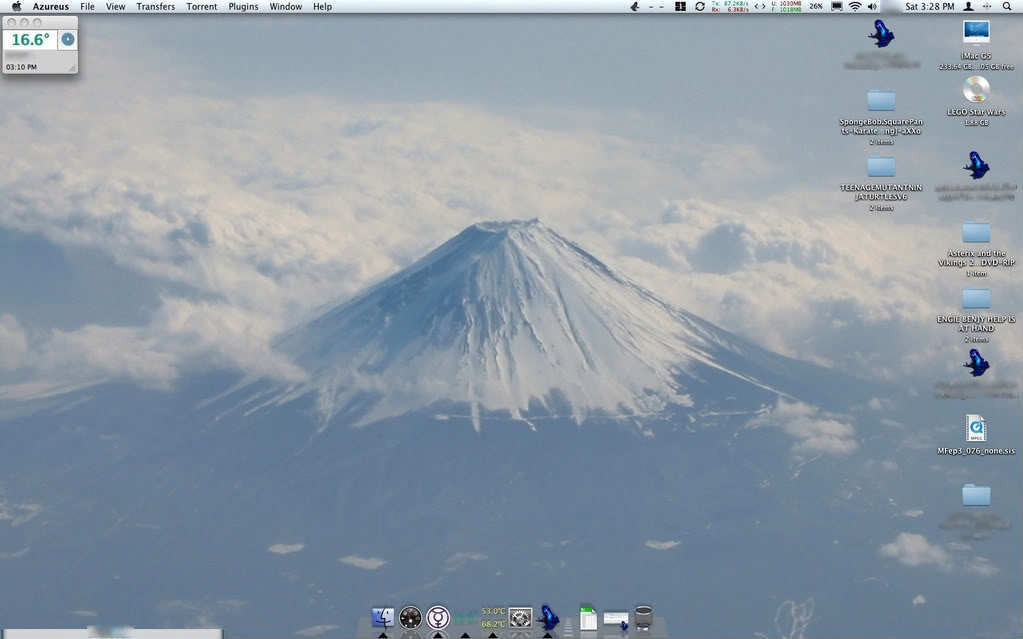This screenshot has height=639, width=1023.
Task: Click the Sat 3:28 PM clock
Action: coord(929,7)
